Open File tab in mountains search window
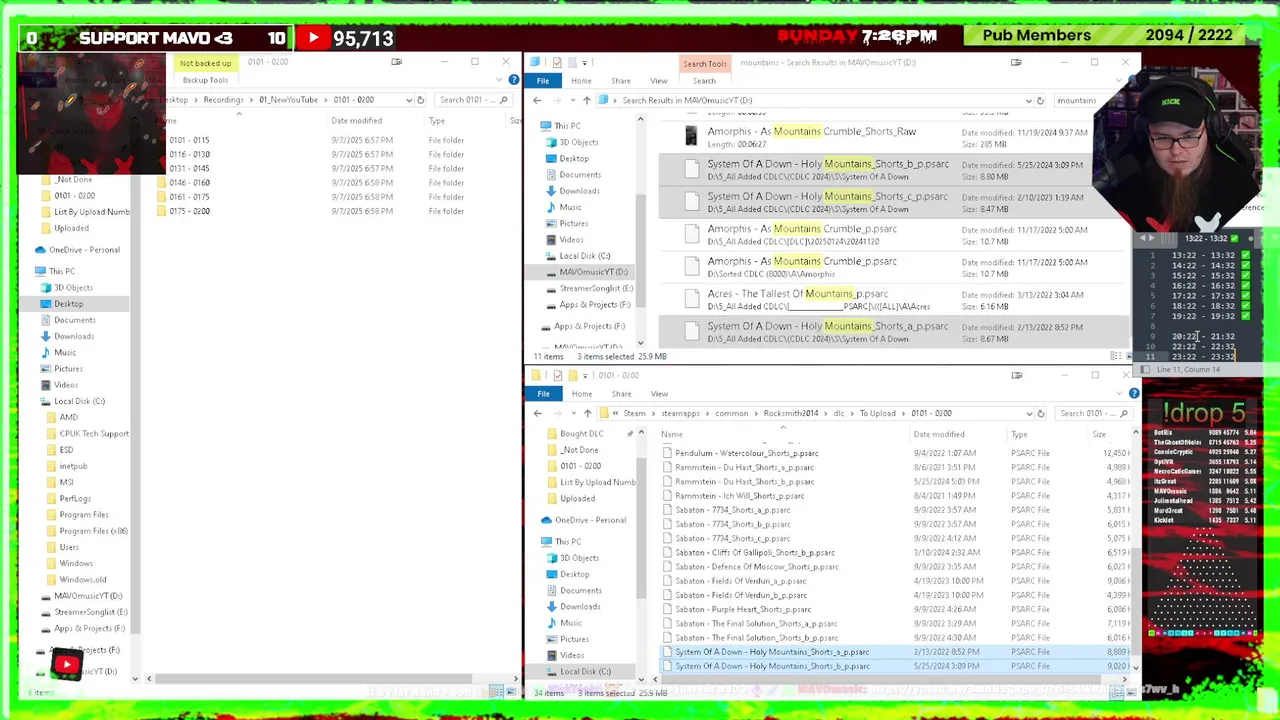Screen dimensions: 1280x720 click(x=543, y=81)
